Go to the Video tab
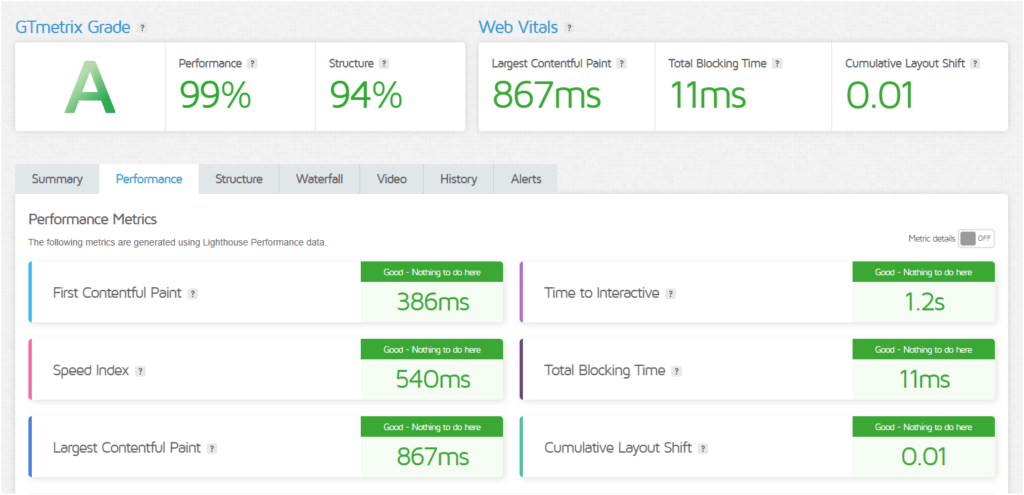The height and width of the screenshot is (495, 1024). point(392,179)
